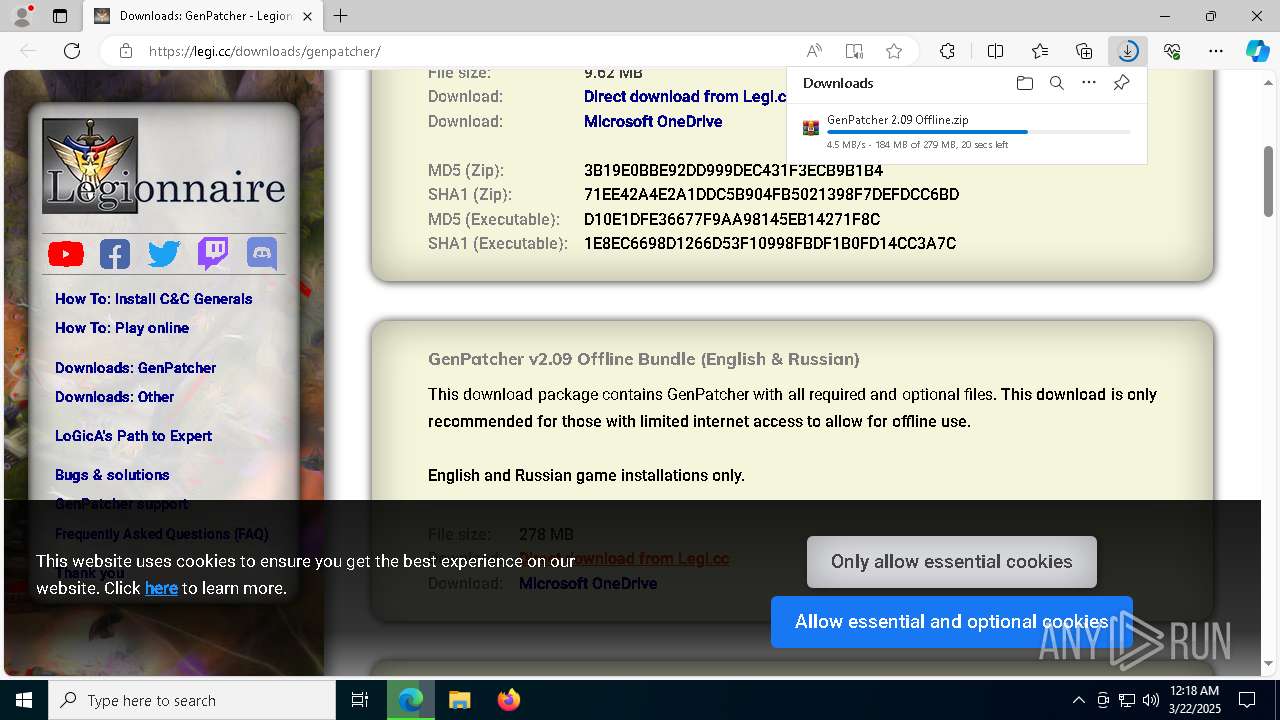Image resolution: width=1280 pixels, height=720 pixels.
Task: Pin the Downloads panel
Action: [1121, 83]
